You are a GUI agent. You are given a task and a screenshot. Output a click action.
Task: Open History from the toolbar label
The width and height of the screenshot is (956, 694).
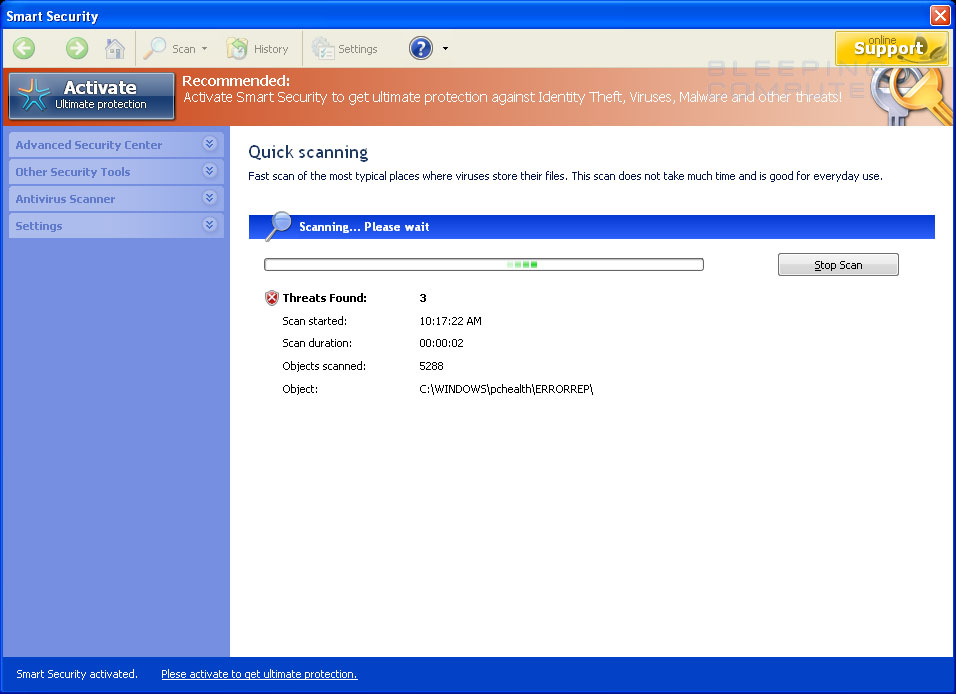coord(271,49)
